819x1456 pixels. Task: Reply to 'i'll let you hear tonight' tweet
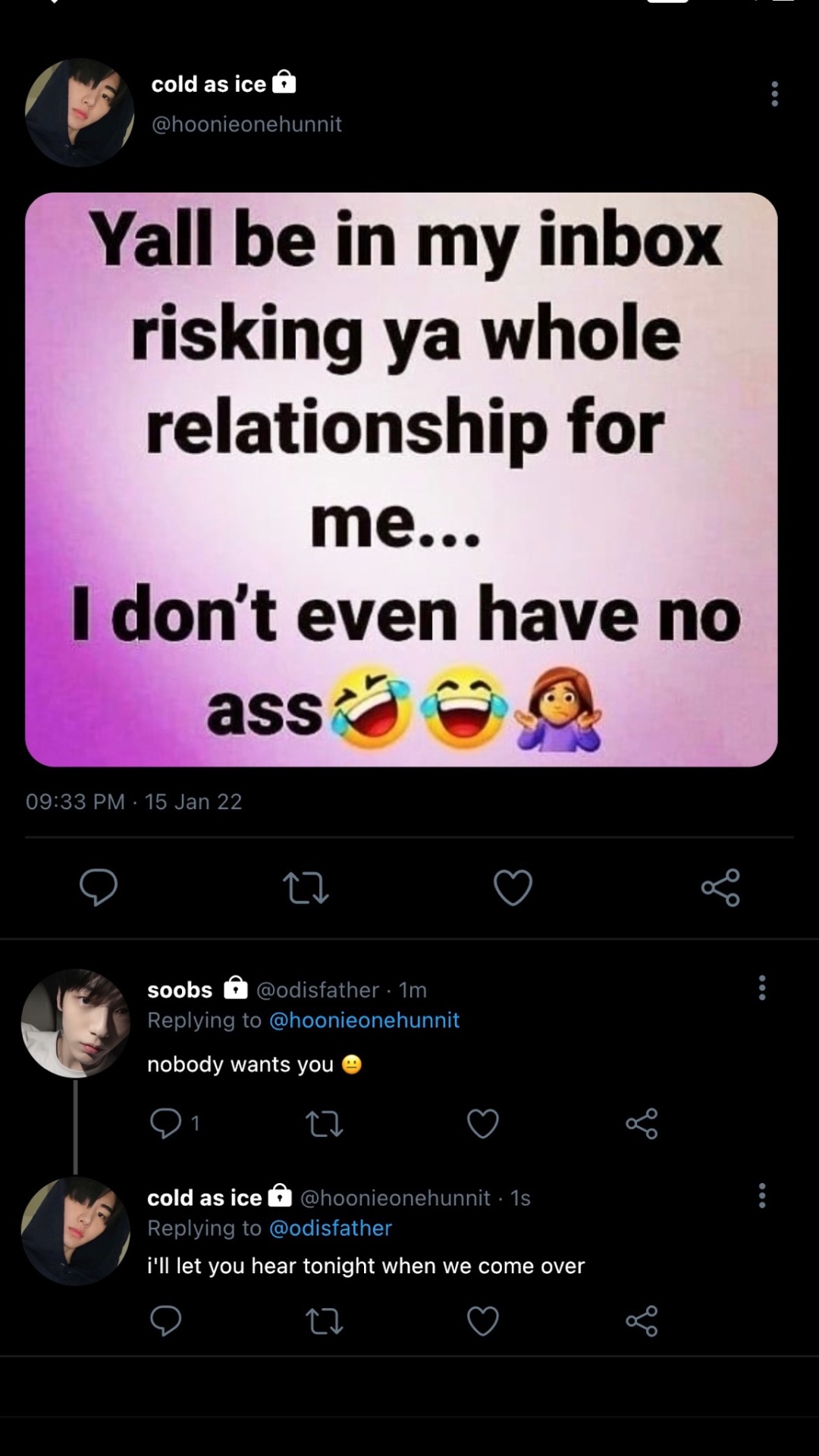click(x=166, y=1321)
